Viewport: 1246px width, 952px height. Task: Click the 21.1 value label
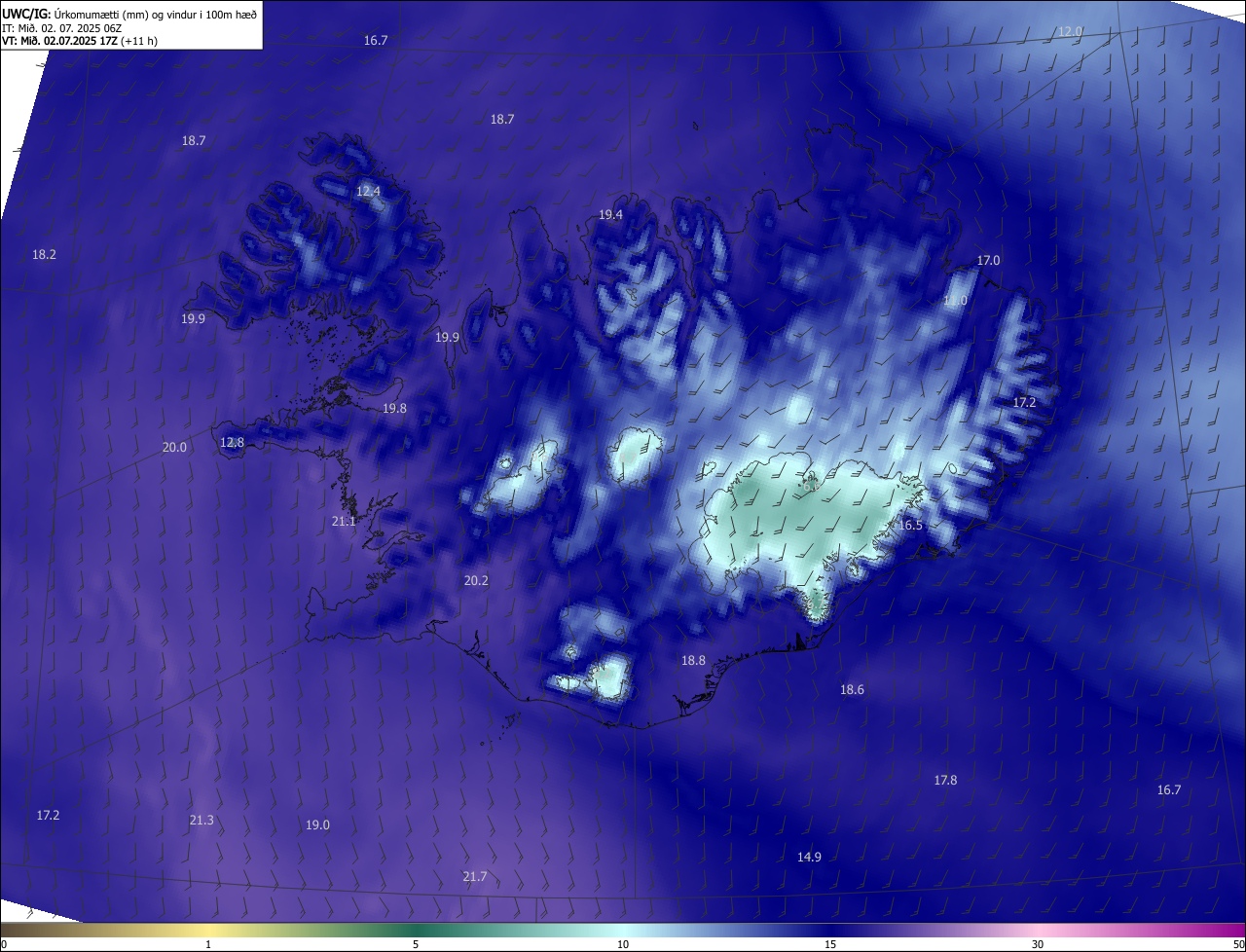(344, 522)
